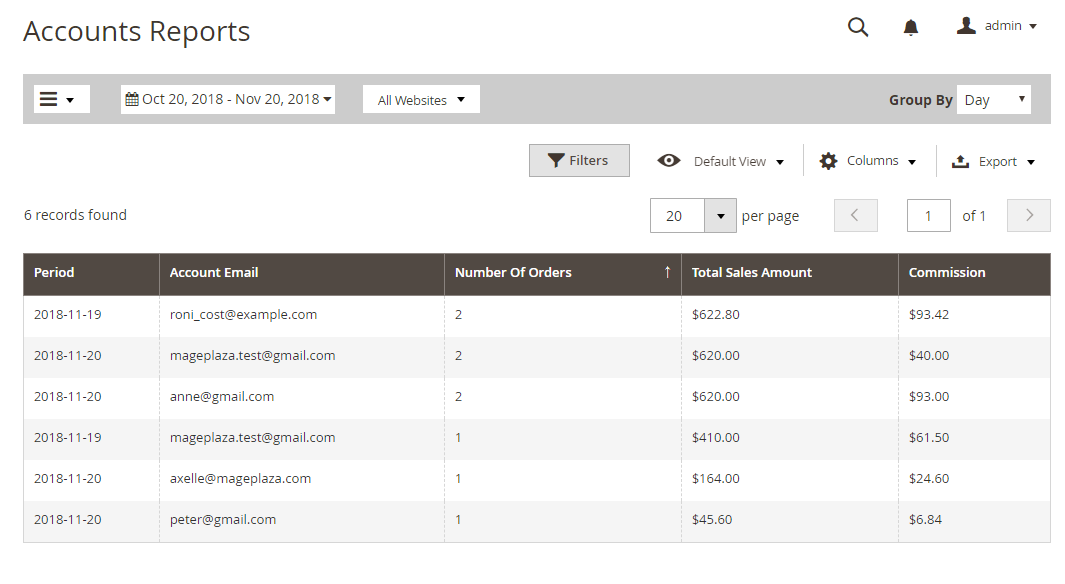Click the search magnifier icon

(858, 27)
